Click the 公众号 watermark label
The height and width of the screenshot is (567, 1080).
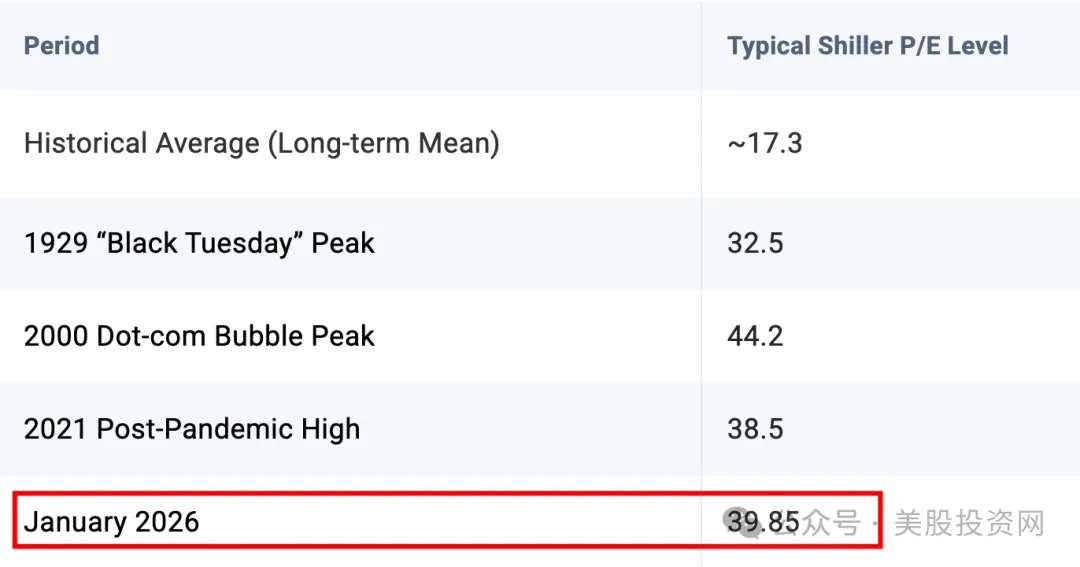[x=818, y=523]
